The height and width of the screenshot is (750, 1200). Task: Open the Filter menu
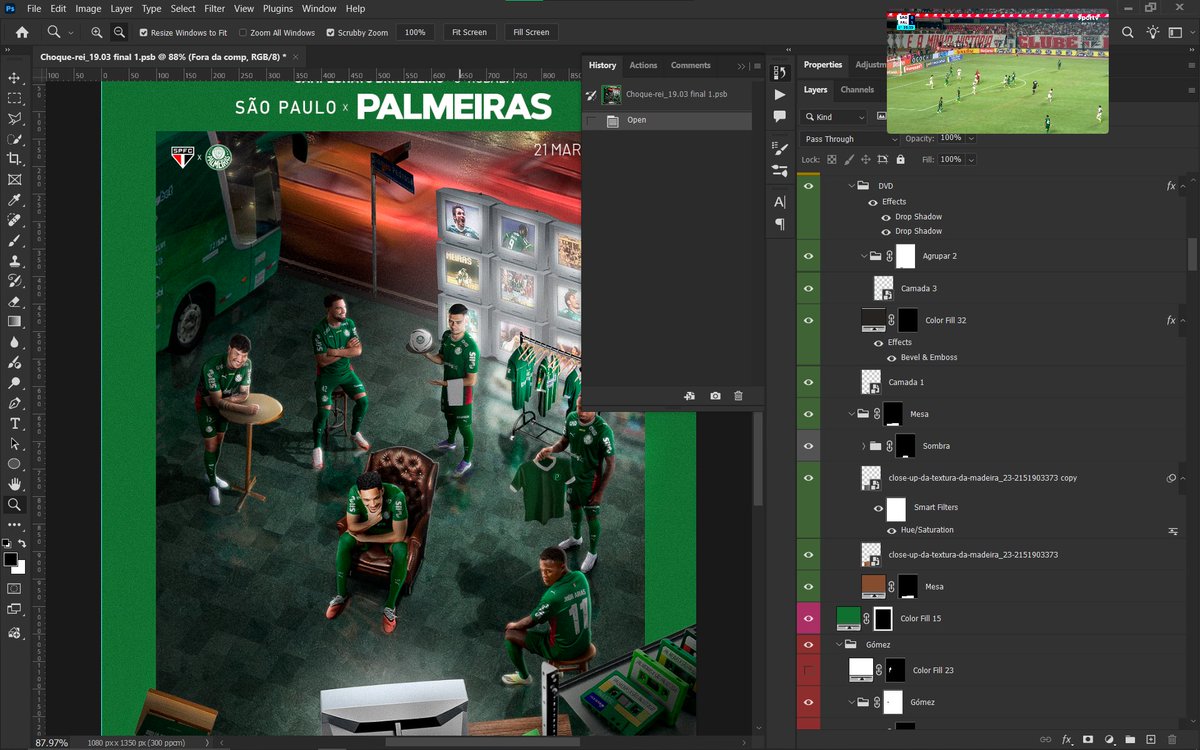(x=214, y=9)
